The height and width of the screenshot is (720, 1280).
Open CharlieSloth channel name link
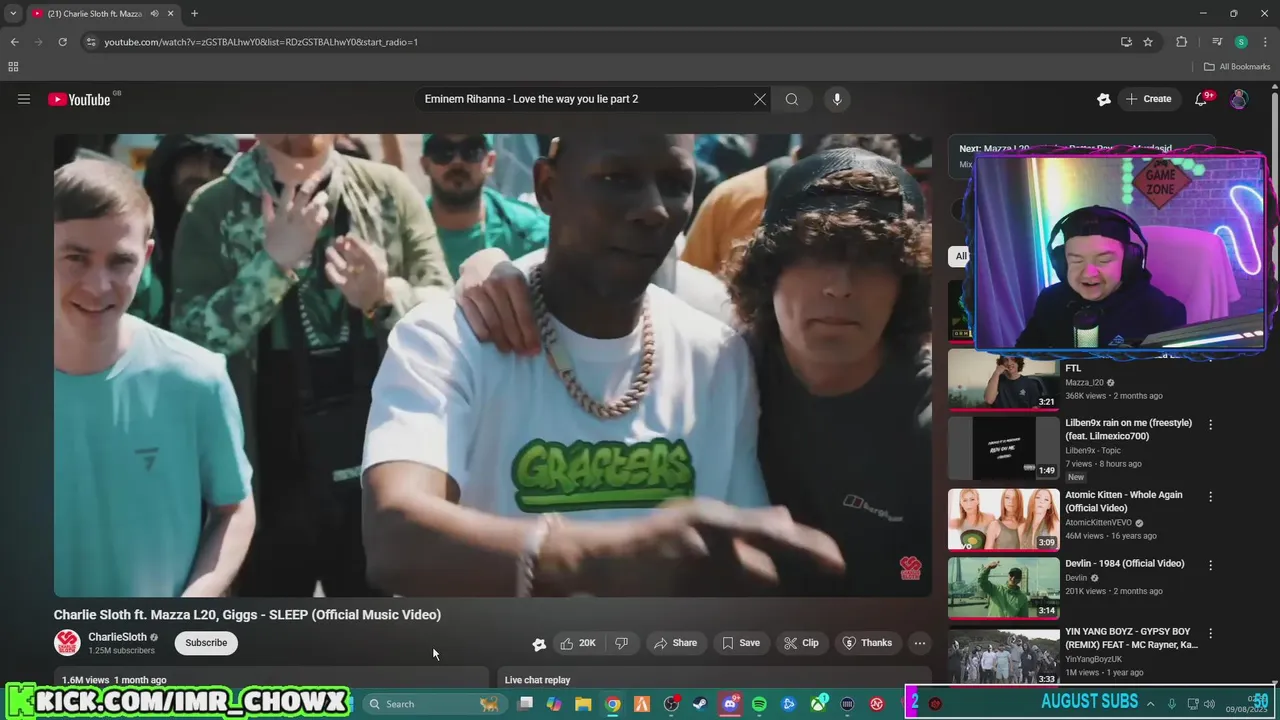117,637
